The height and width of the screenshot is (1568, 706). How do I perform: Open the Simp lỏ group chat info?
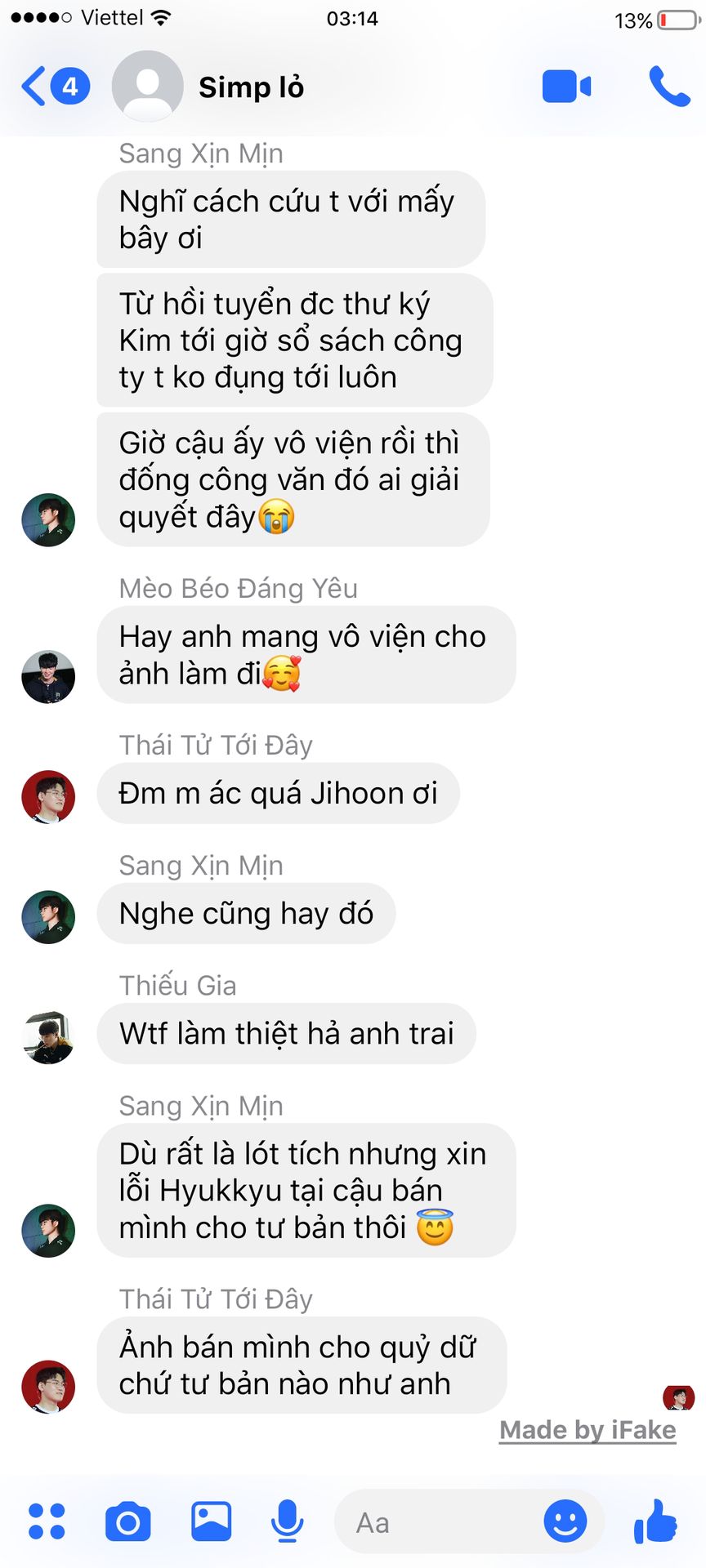tap(251, 87)
